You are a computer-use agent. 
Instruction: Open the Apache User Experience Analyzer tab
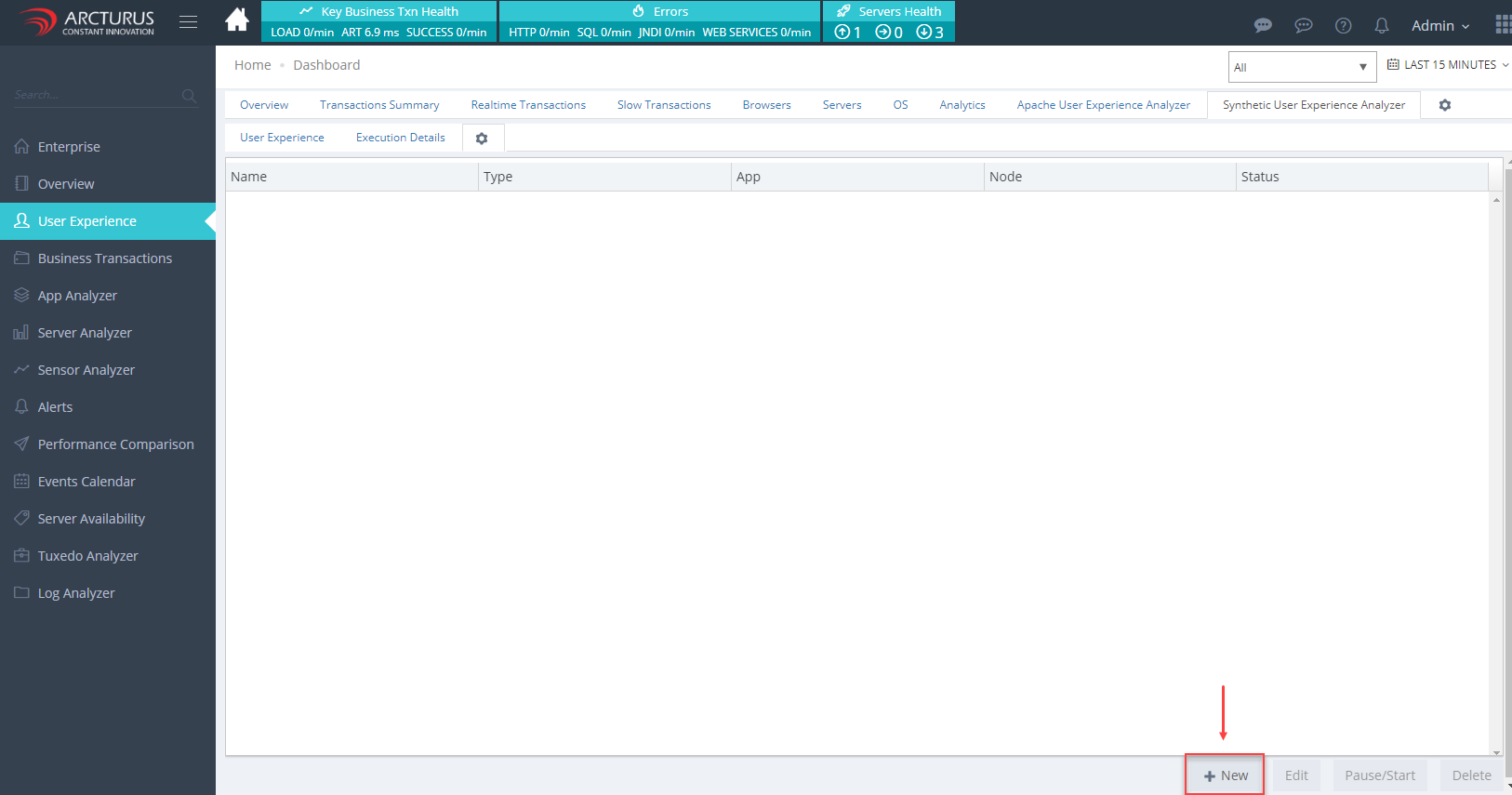point(1103,105)
